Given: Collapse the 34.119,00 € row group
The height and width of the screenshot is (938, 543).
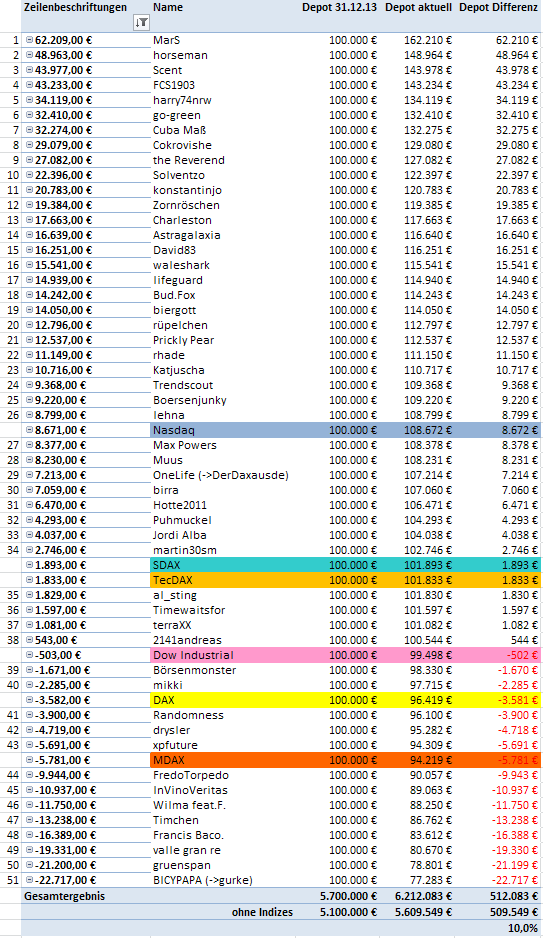Looking at the screenshot, I should [29, 100].
